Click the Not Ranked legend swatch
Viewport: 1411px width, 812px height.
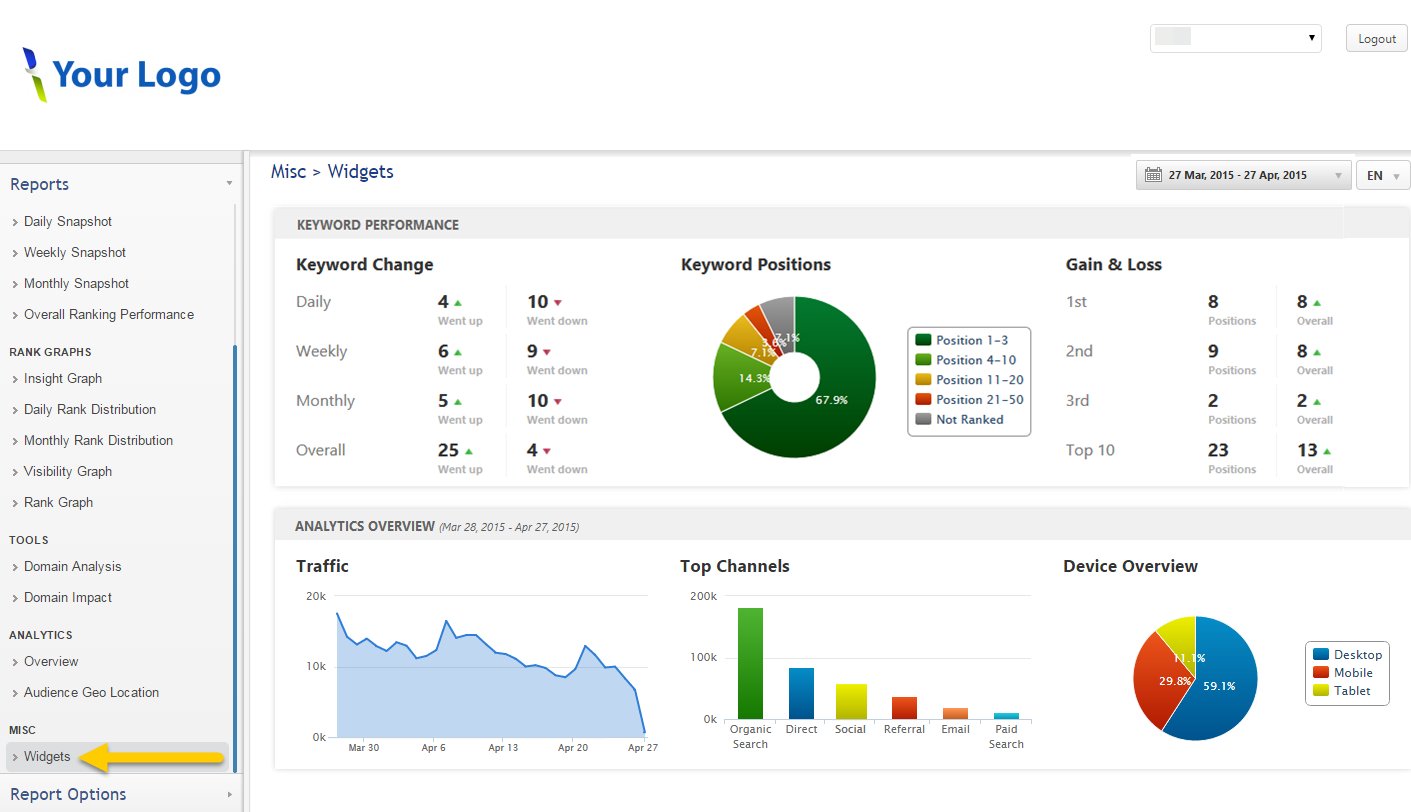click(x=923, y=420)
